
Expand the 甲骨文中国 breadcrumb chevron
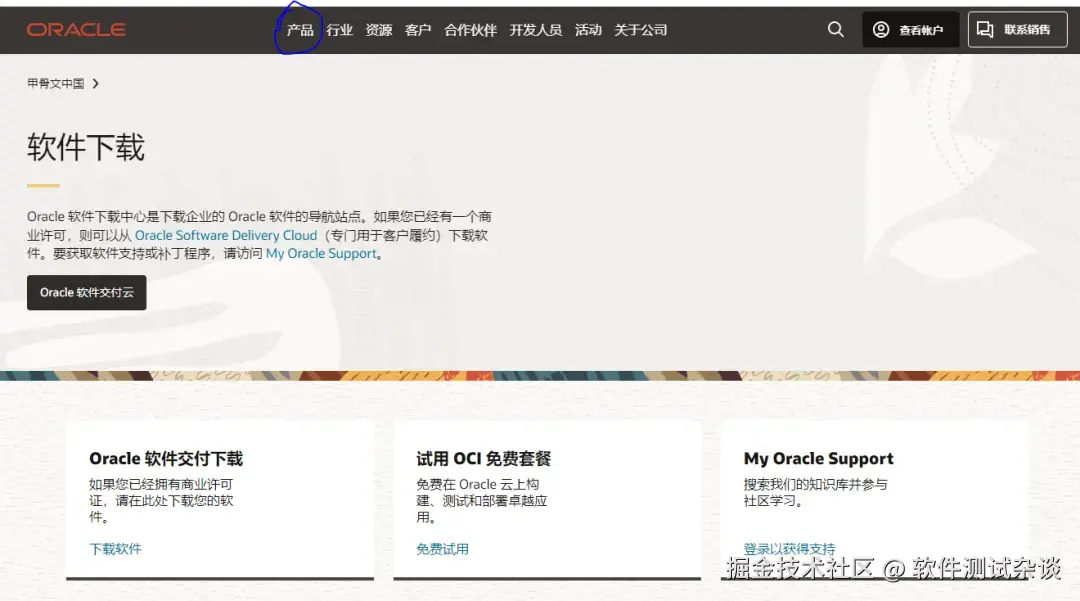[x=95, y=84]
